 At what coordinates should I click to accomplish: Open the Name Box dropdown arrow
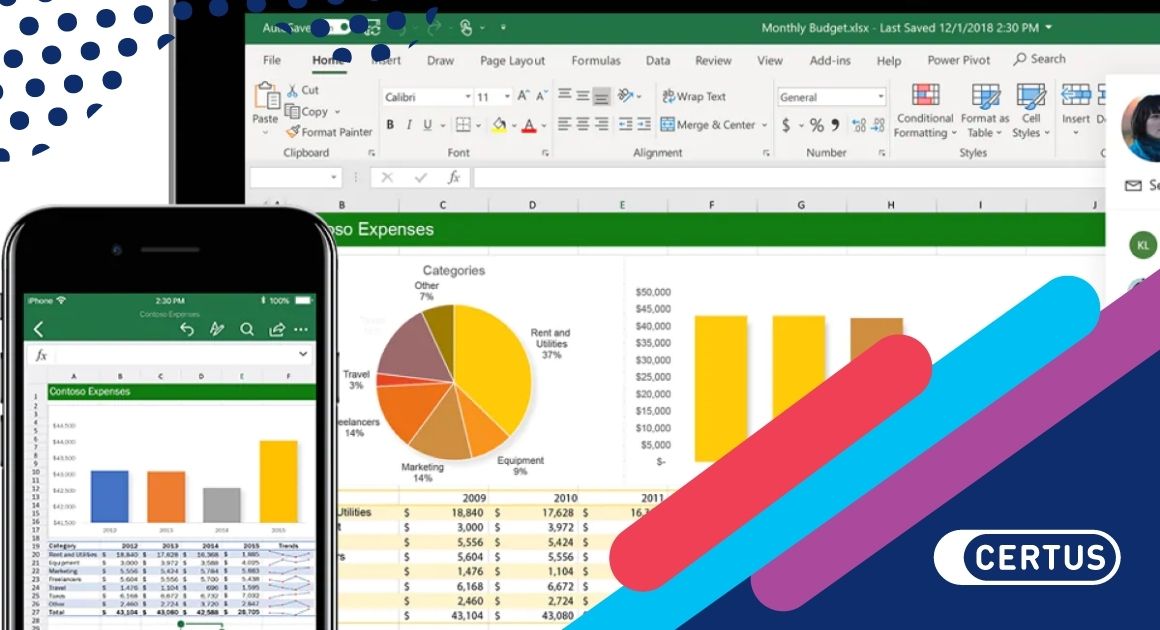[334, 177]
